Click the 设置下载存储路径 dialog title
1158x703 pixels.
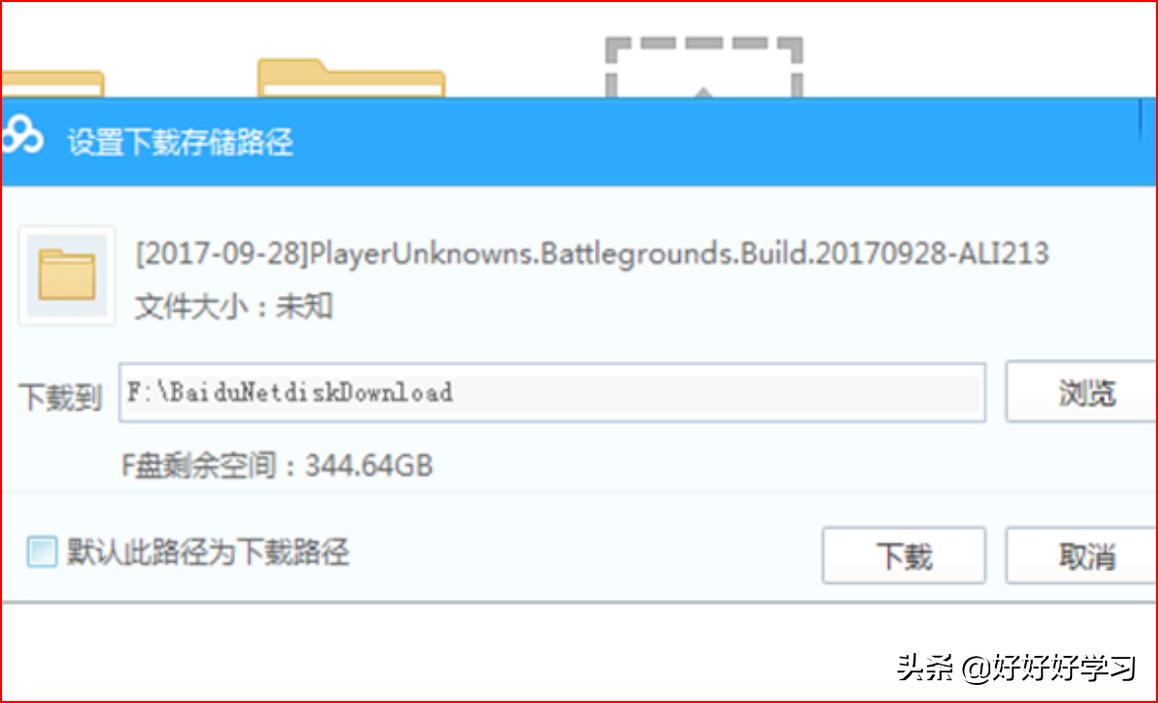point(180,141)
